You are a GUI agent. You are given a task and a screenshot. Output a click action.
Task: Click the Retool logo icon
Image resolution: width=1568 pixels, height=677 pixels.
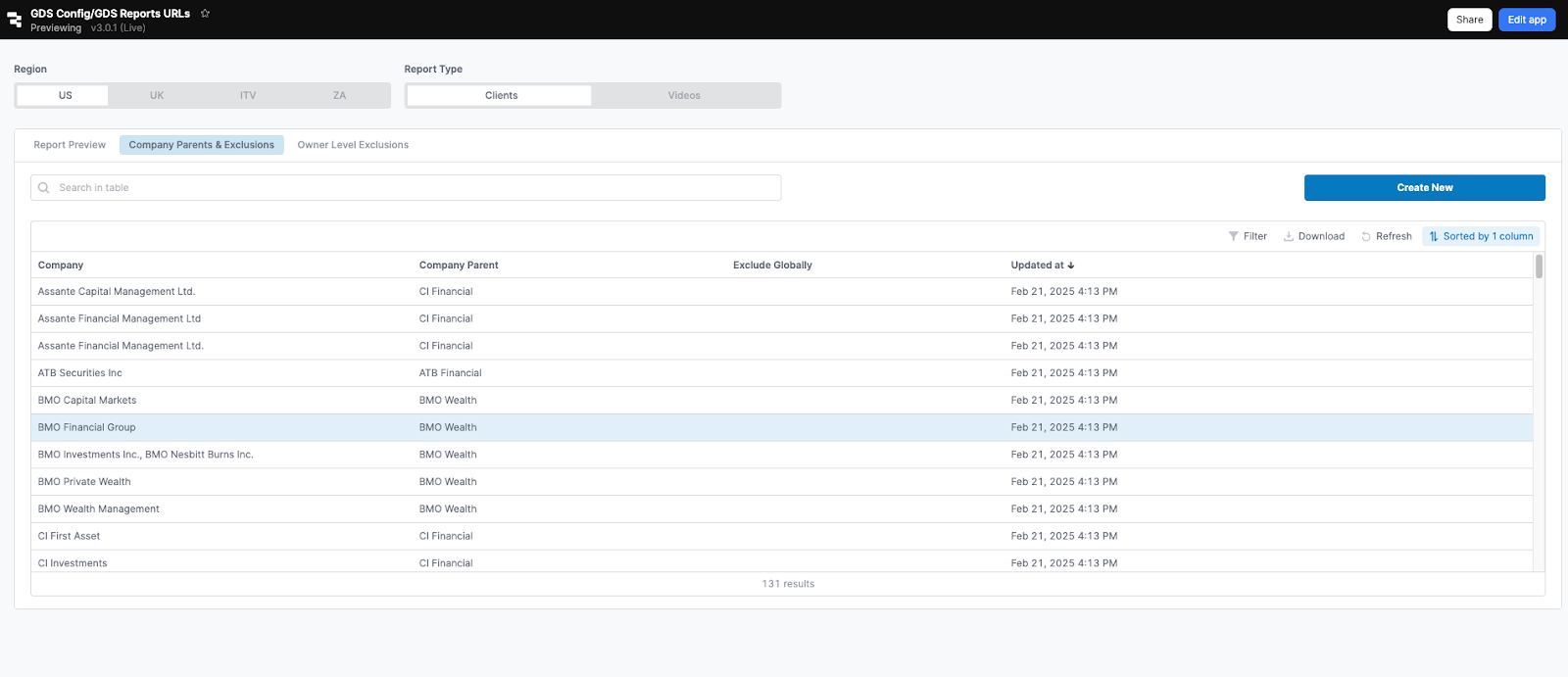[x=15, y=20]
